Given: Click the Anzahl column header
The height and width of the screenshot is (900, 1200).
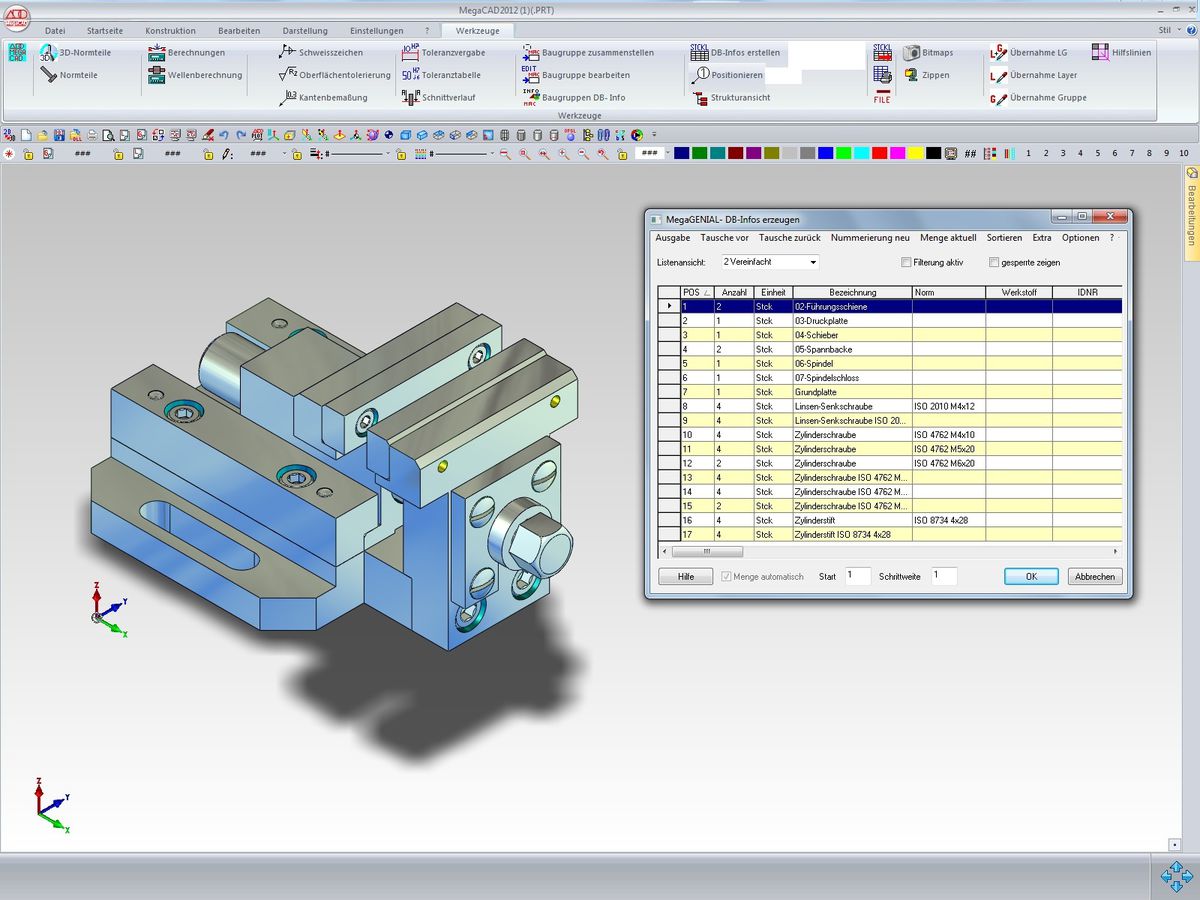Looking at the screenshot, I should tap(734, 292).
